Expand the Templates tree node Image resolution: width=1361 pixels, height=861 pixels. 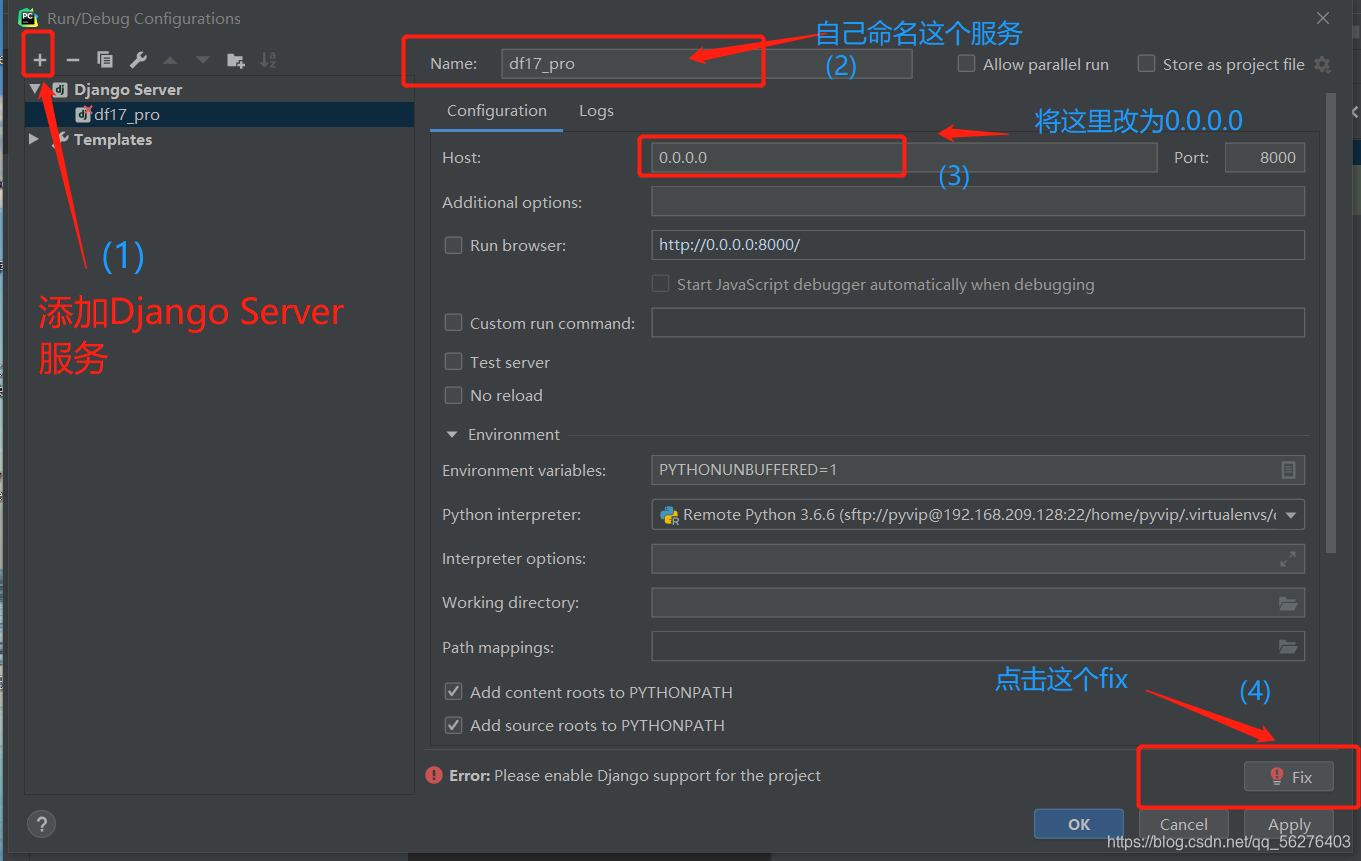pyautogui.click(x=35, y=139)
